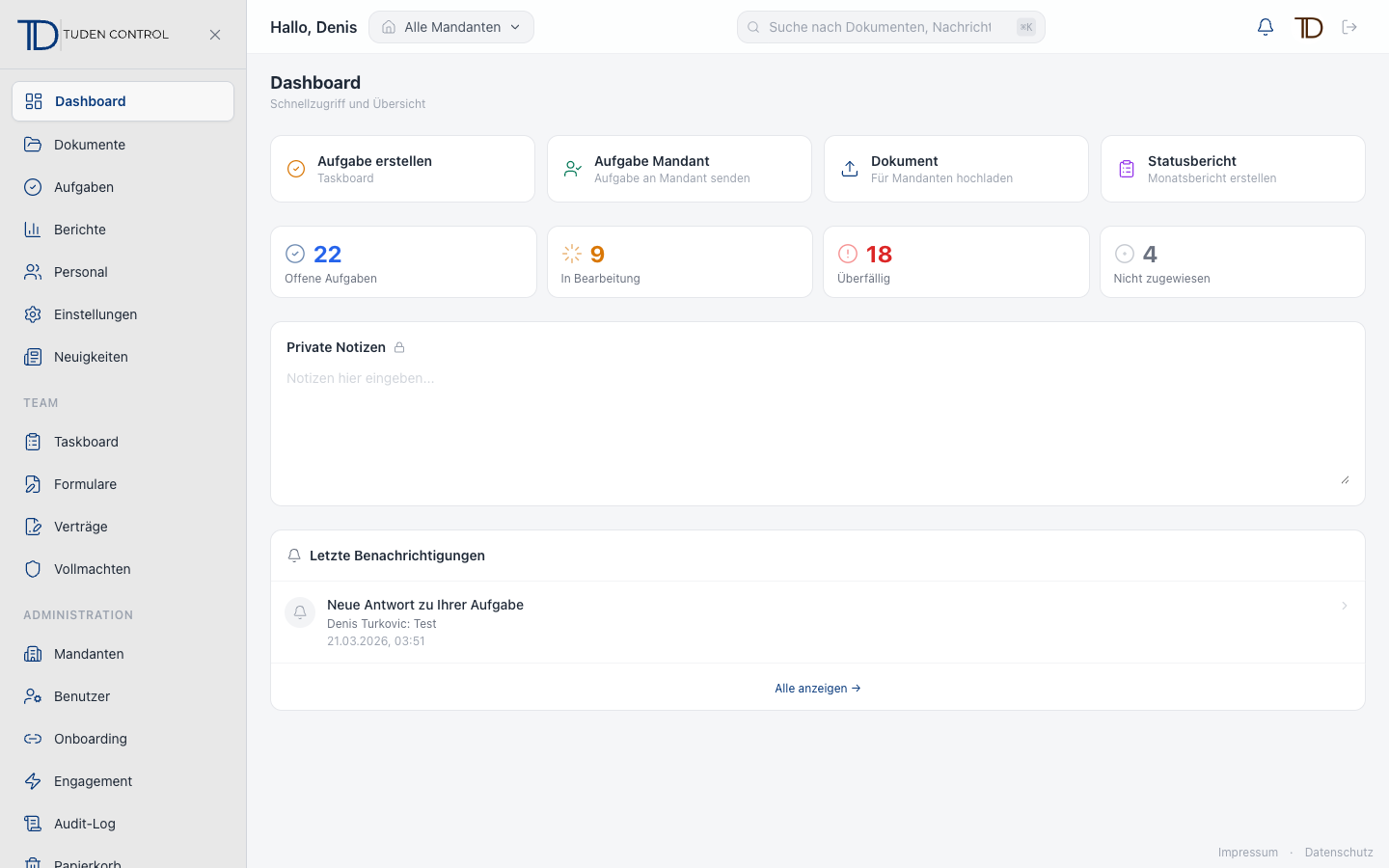Open the Neue Antwort zu Ihrer Aufgabe notification
Viewport: 1389px width, 868px height.
pyautogui.click(x=818, y=622)
